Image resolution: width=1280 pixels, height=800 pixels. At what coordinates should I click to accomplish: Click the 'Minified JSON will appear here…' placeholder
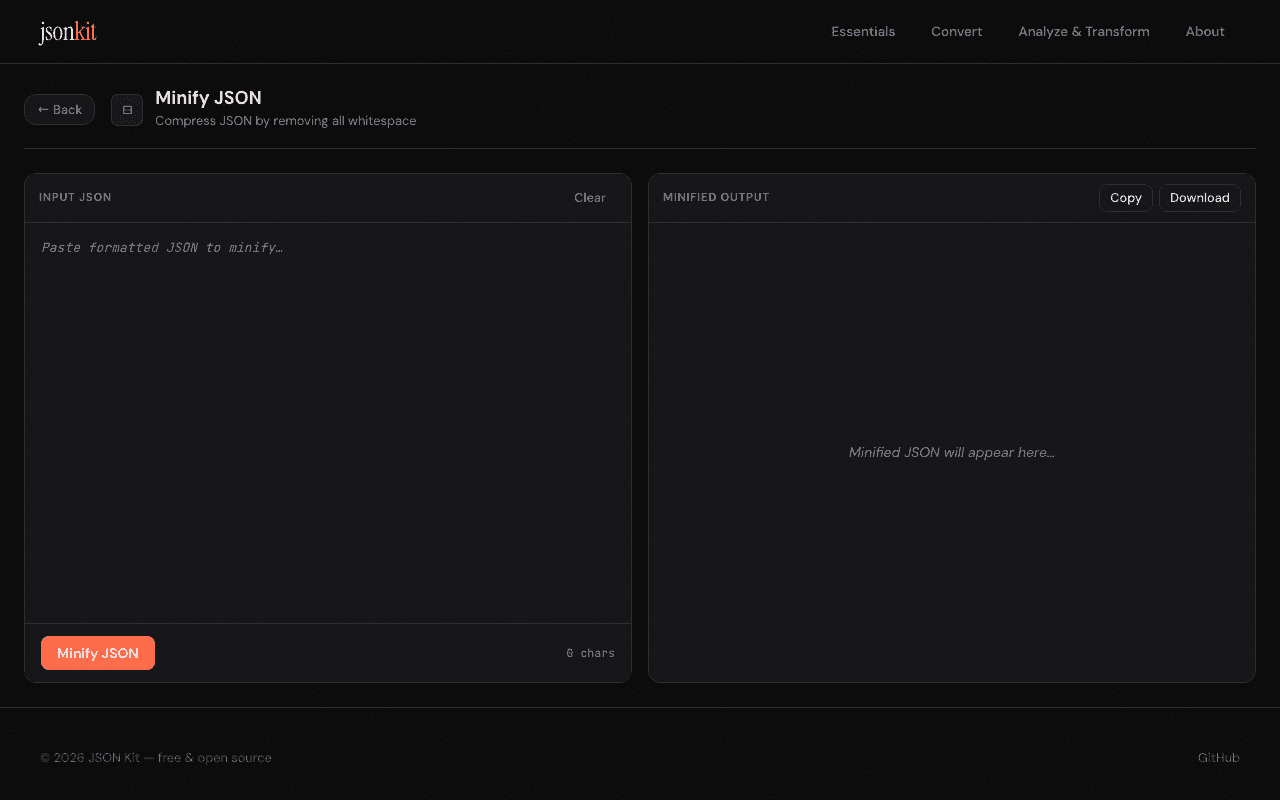[x=952, y=452]
